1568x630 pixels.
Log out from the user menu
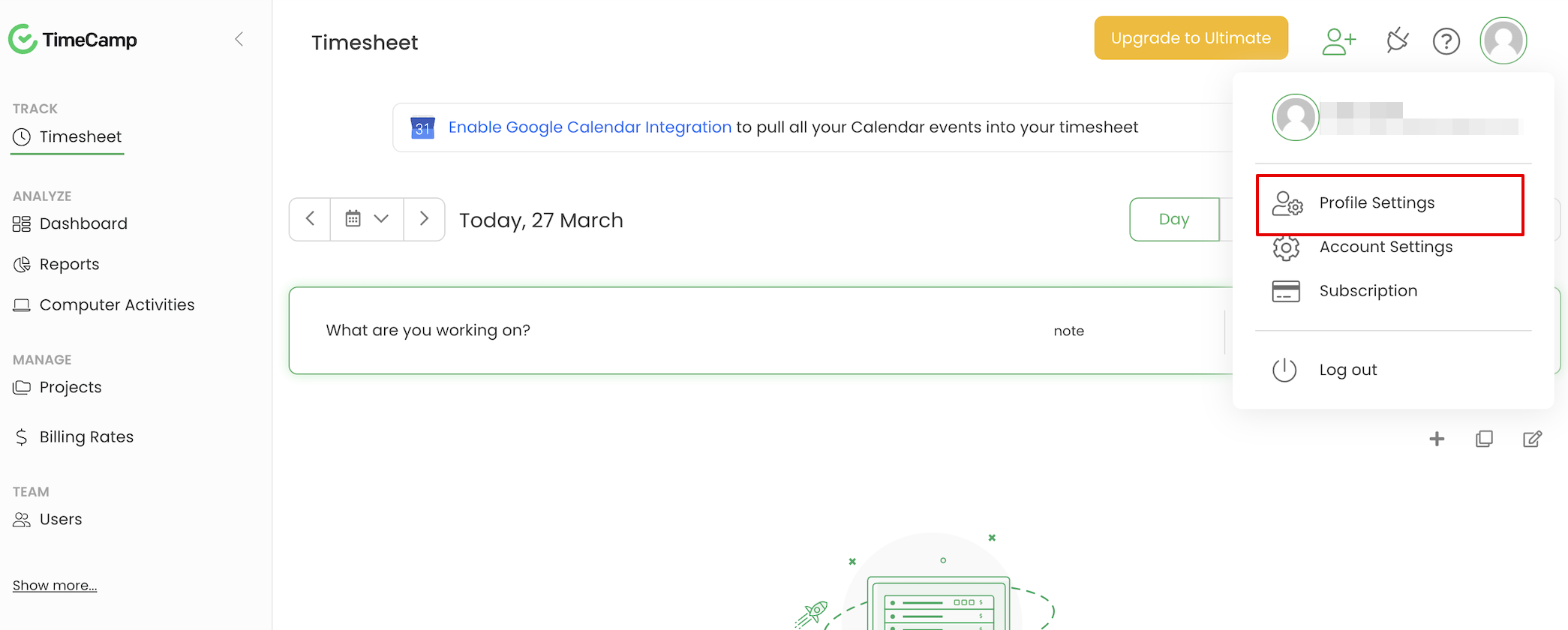tap(1347, 370)
